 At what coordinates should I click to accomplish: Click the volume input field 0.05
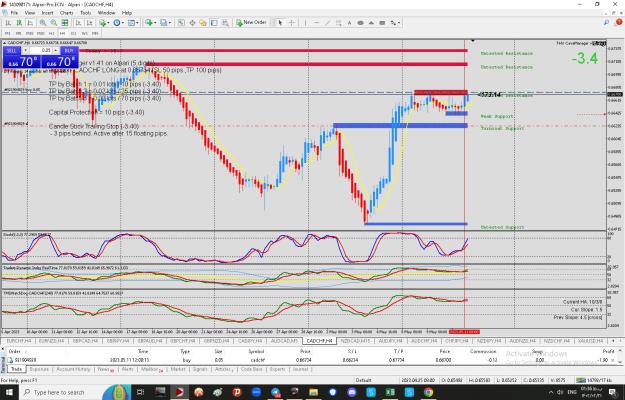41,51
